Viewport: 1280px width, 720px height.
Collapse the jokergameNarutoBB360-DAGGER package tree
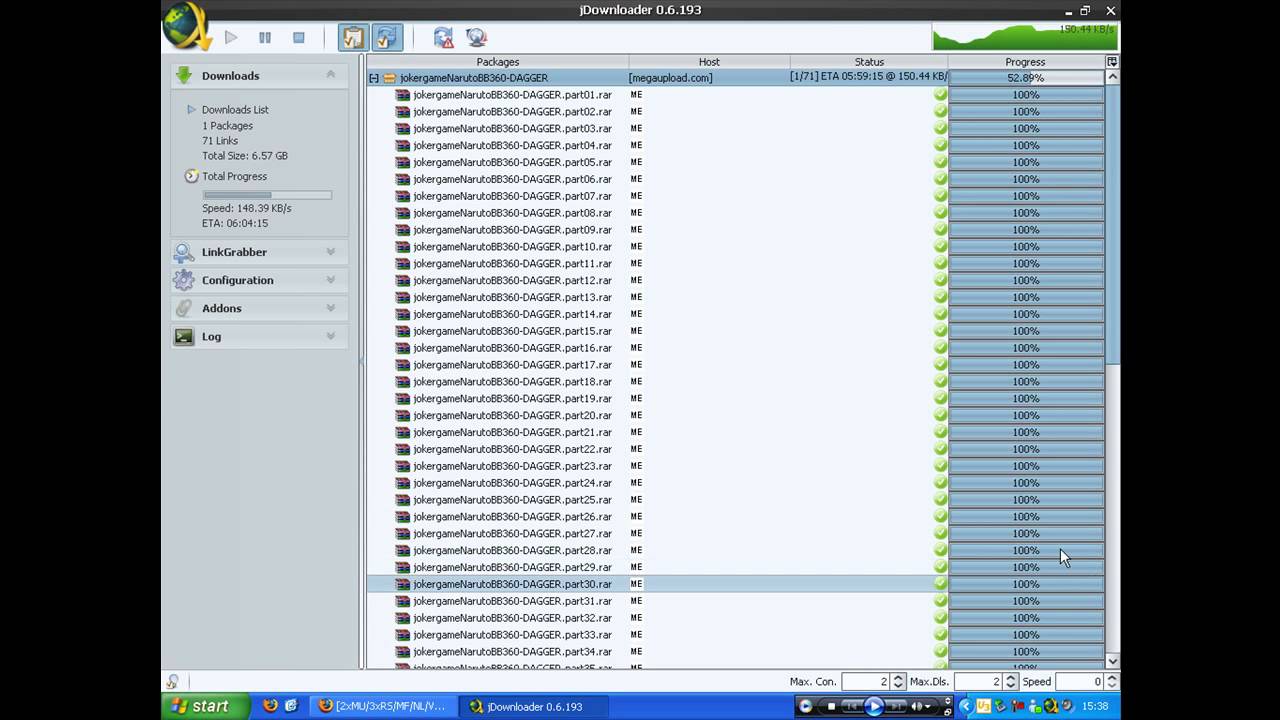click(374, 78)
